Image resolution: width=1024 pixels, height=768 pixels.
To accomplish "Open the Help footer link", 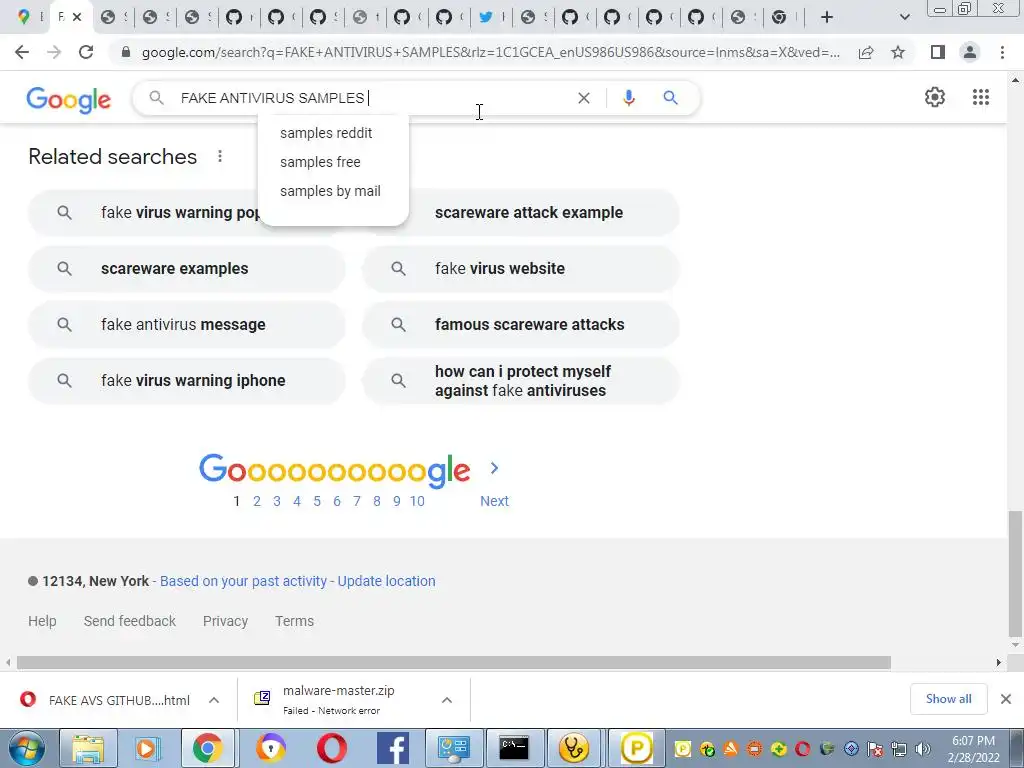I will 42,621.
